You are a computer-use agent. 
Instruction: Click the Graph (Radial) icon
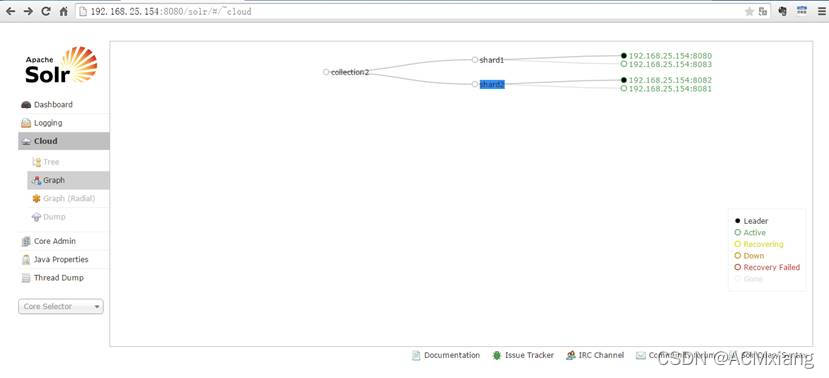36,199
